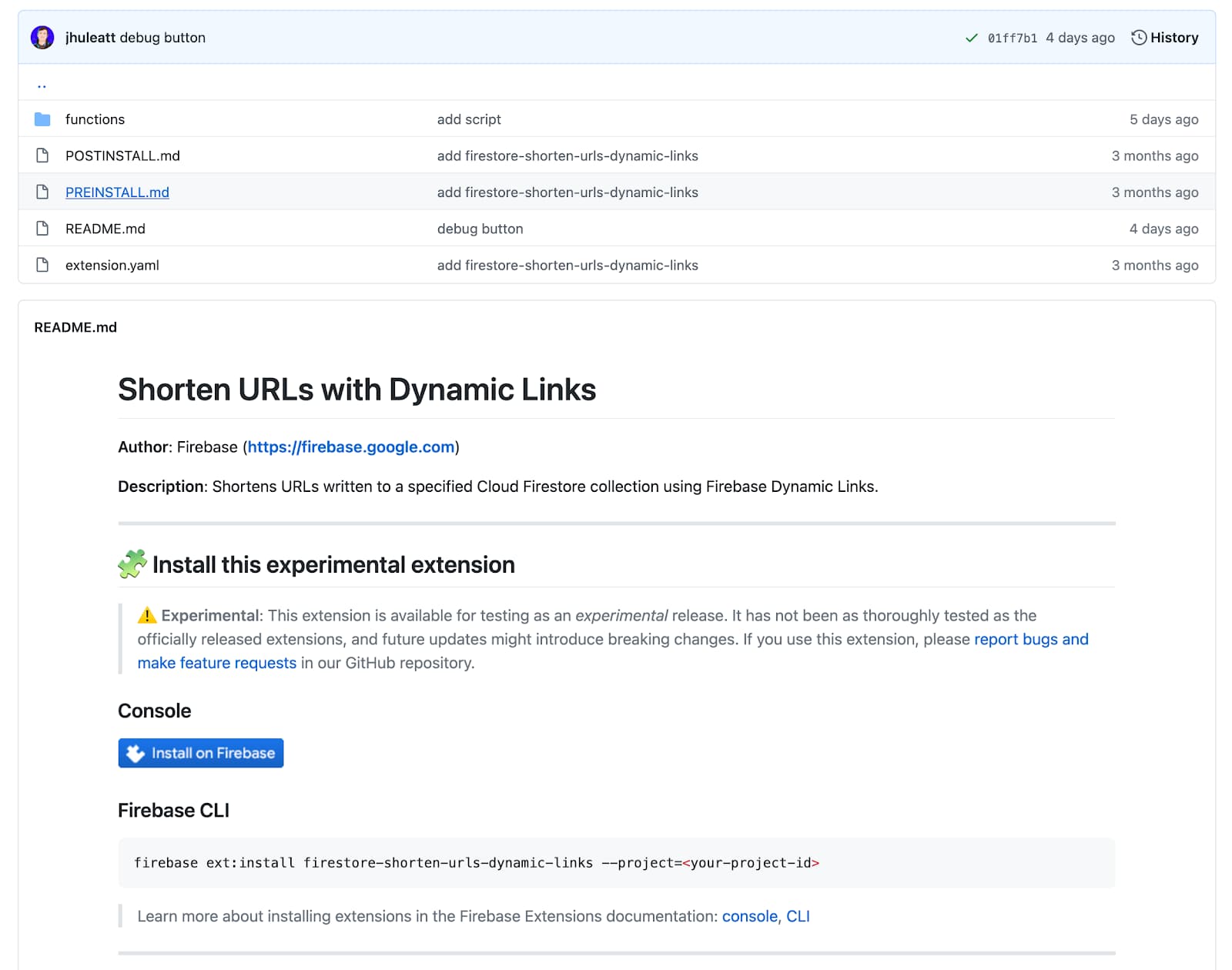The image size is (1232, 970).
Task: Open the console documentation link
Action: pos(749,916)
